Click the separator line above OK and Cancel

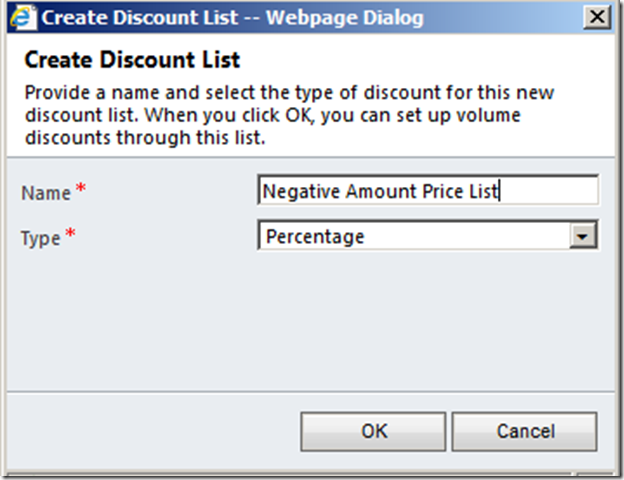[311, 392]
